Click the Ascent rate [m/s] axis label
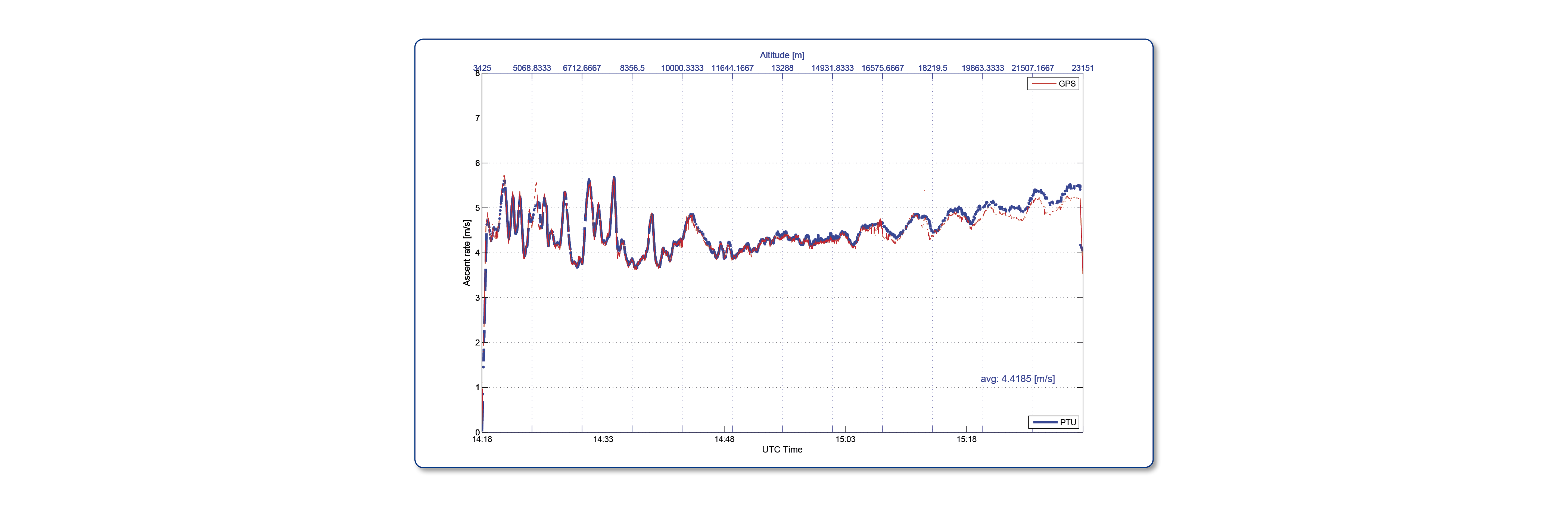Image resolution: width=1568 pixels, height=507 pixels. click(467, 253)
